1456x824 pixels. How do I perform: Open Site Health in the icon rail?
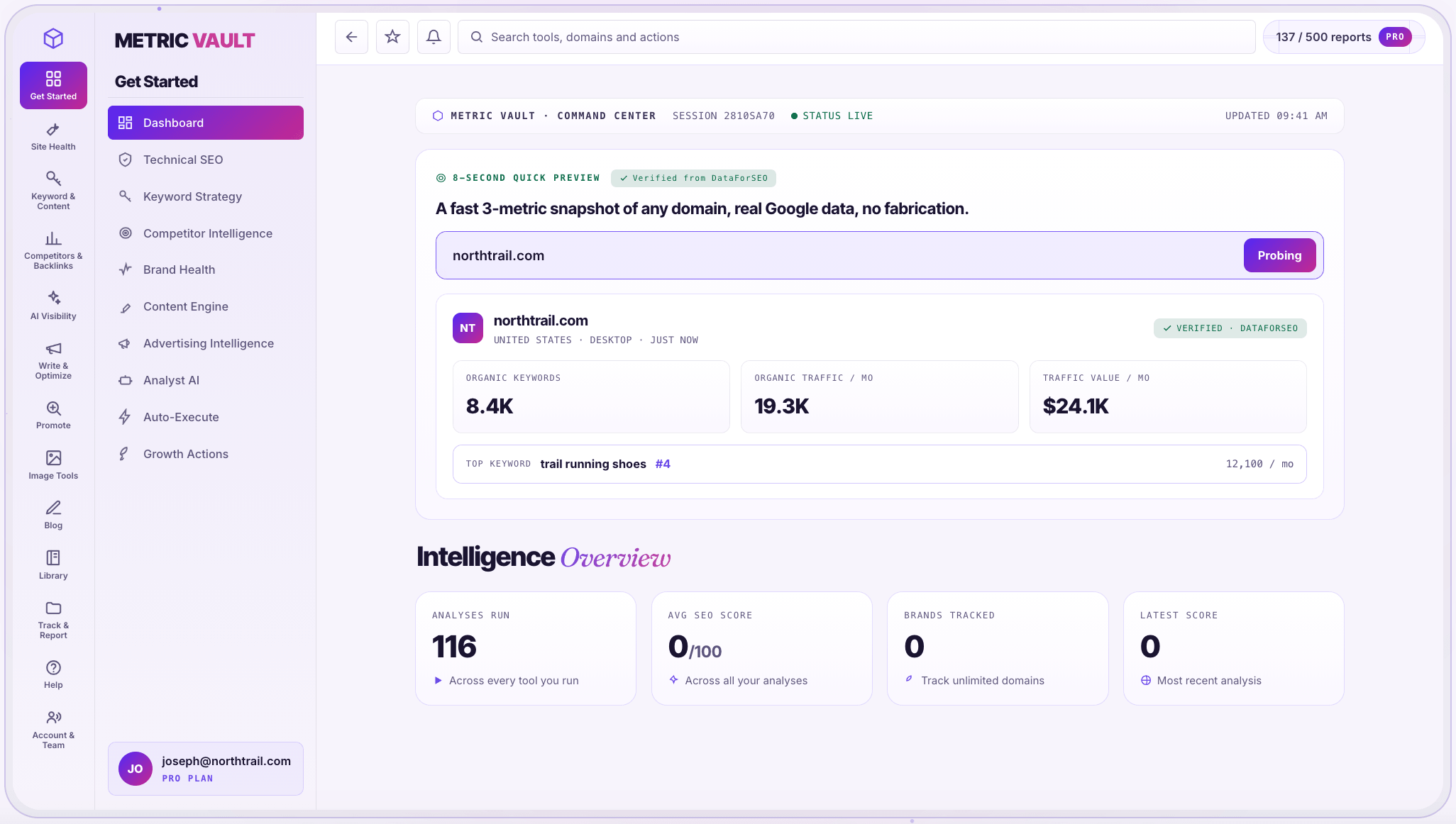click(53, 137)
